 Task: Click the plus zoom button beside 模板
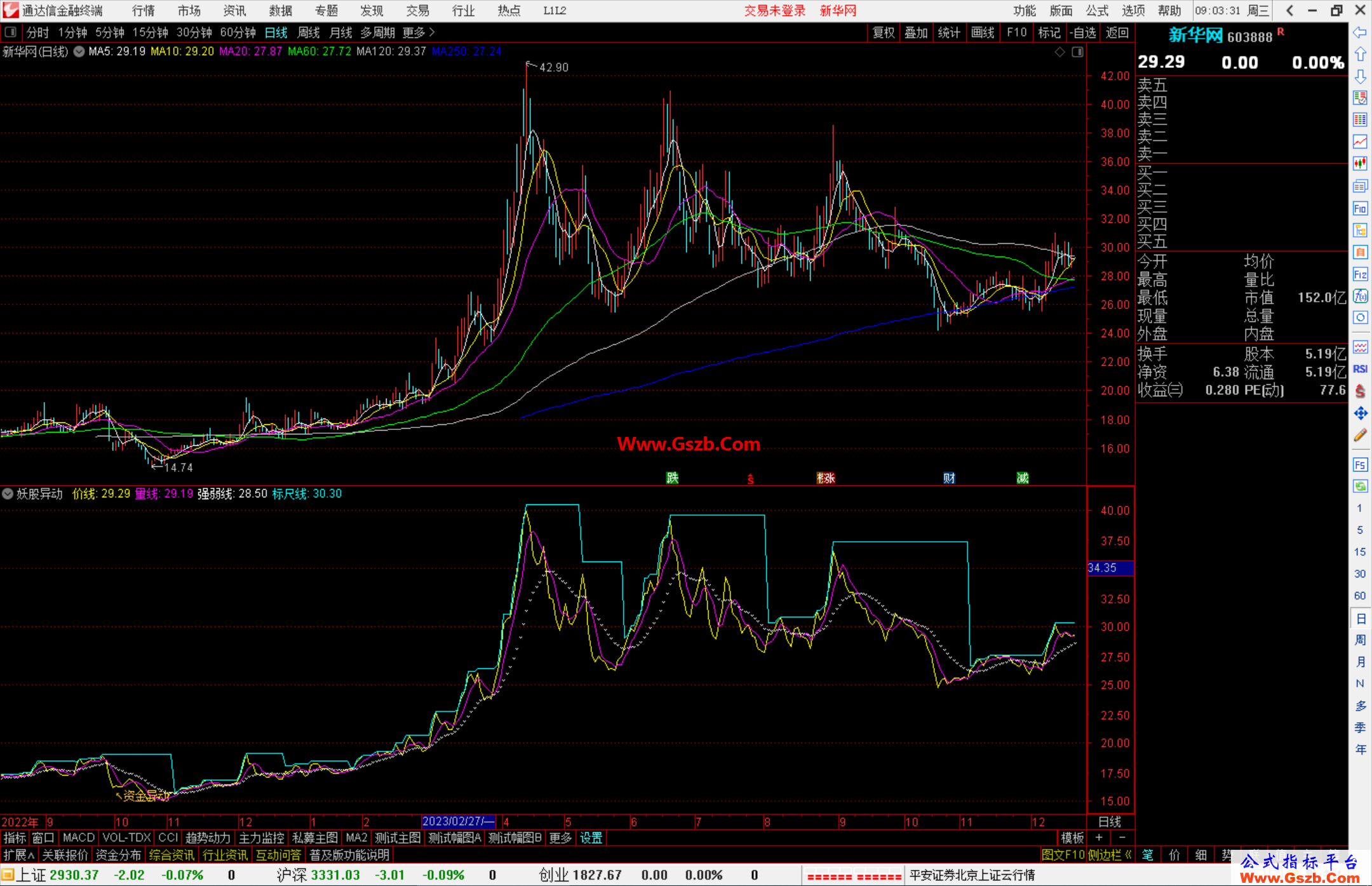1099,838
